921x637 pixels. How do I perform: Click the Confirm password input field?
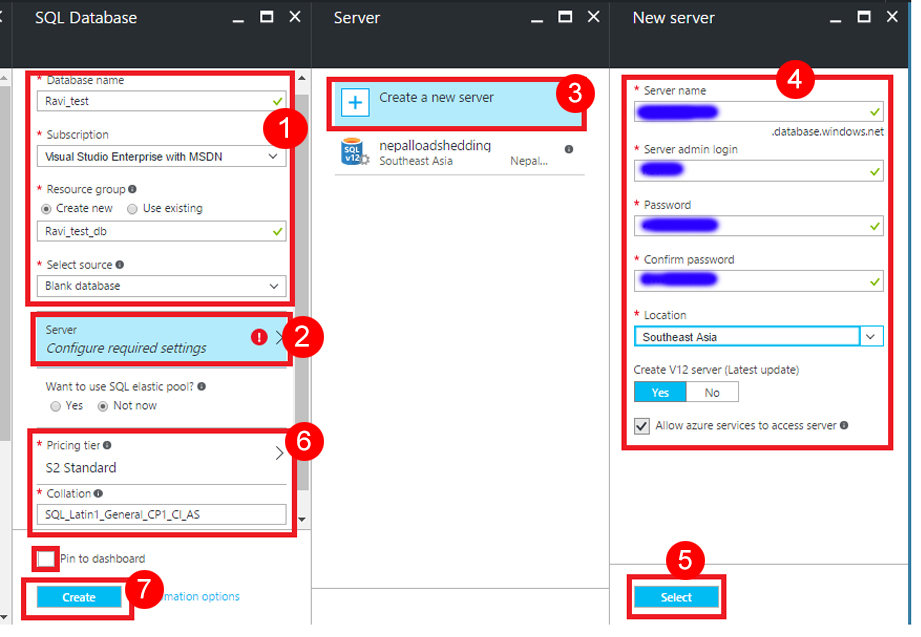point(758,281)
